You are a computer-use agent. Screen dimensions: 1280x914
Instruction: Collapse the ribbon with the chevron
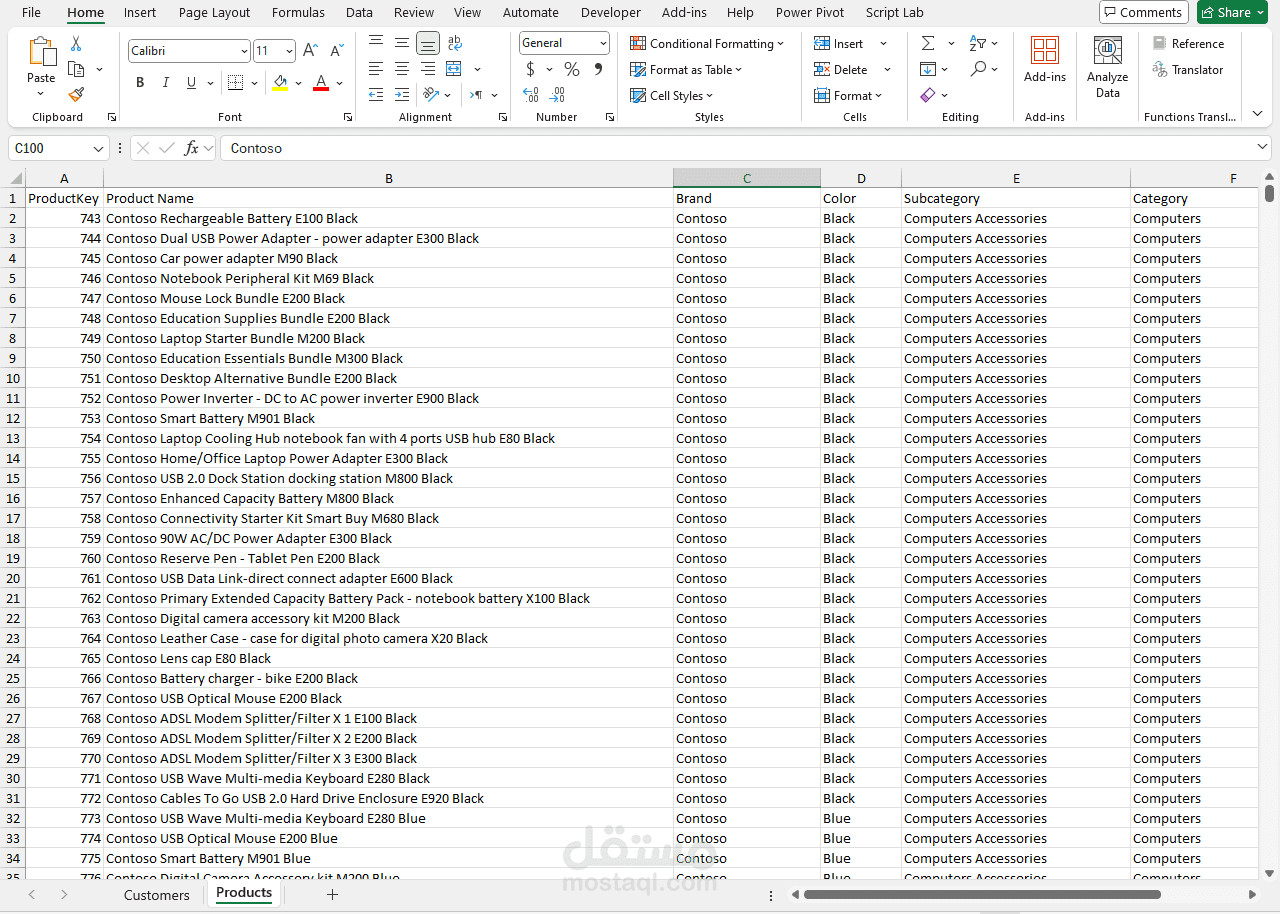pyautogui.click(x=1258, y=113)
